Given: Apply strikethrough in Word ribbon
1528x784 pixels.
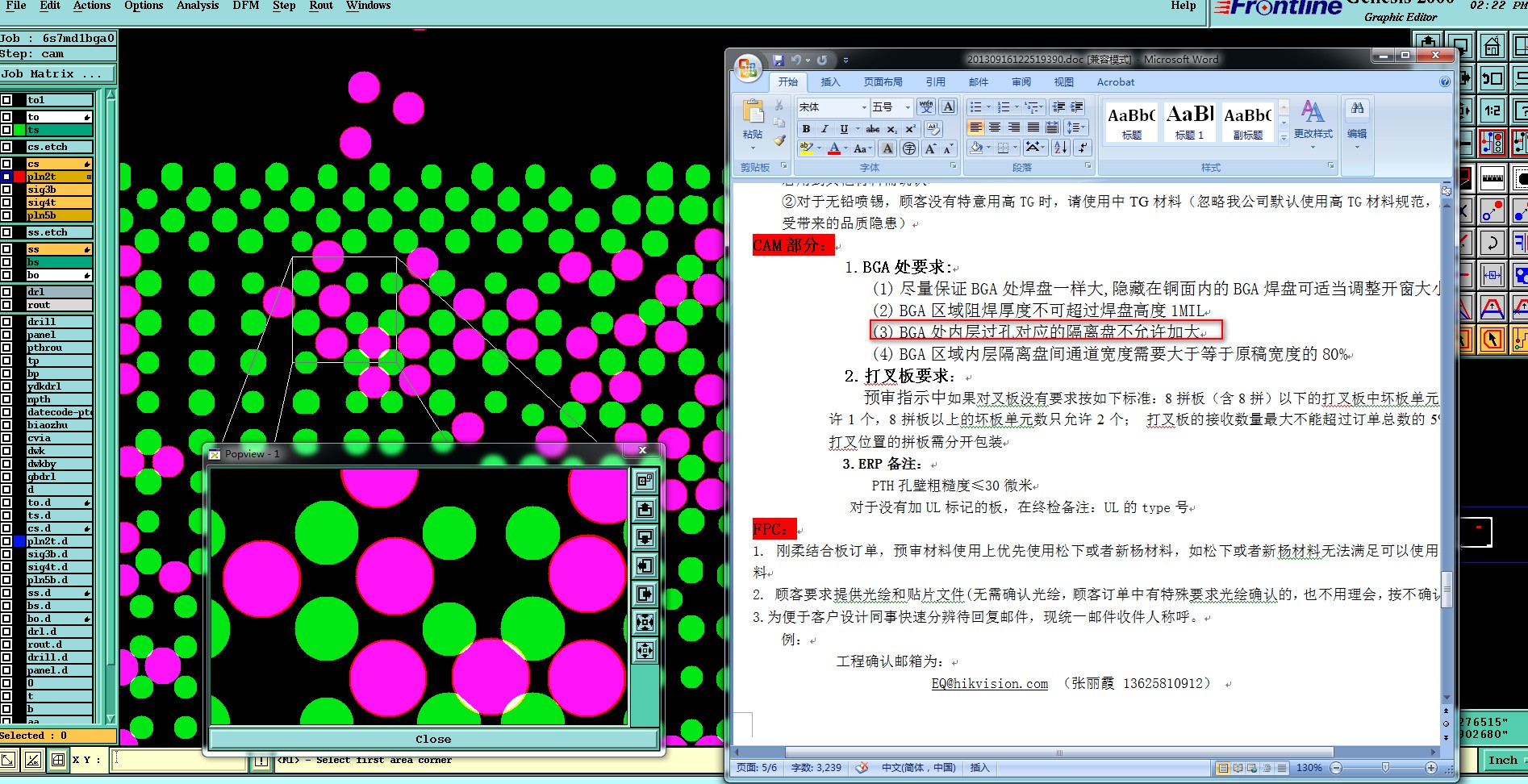Looking at the screenshot, I should pos(873,129).
